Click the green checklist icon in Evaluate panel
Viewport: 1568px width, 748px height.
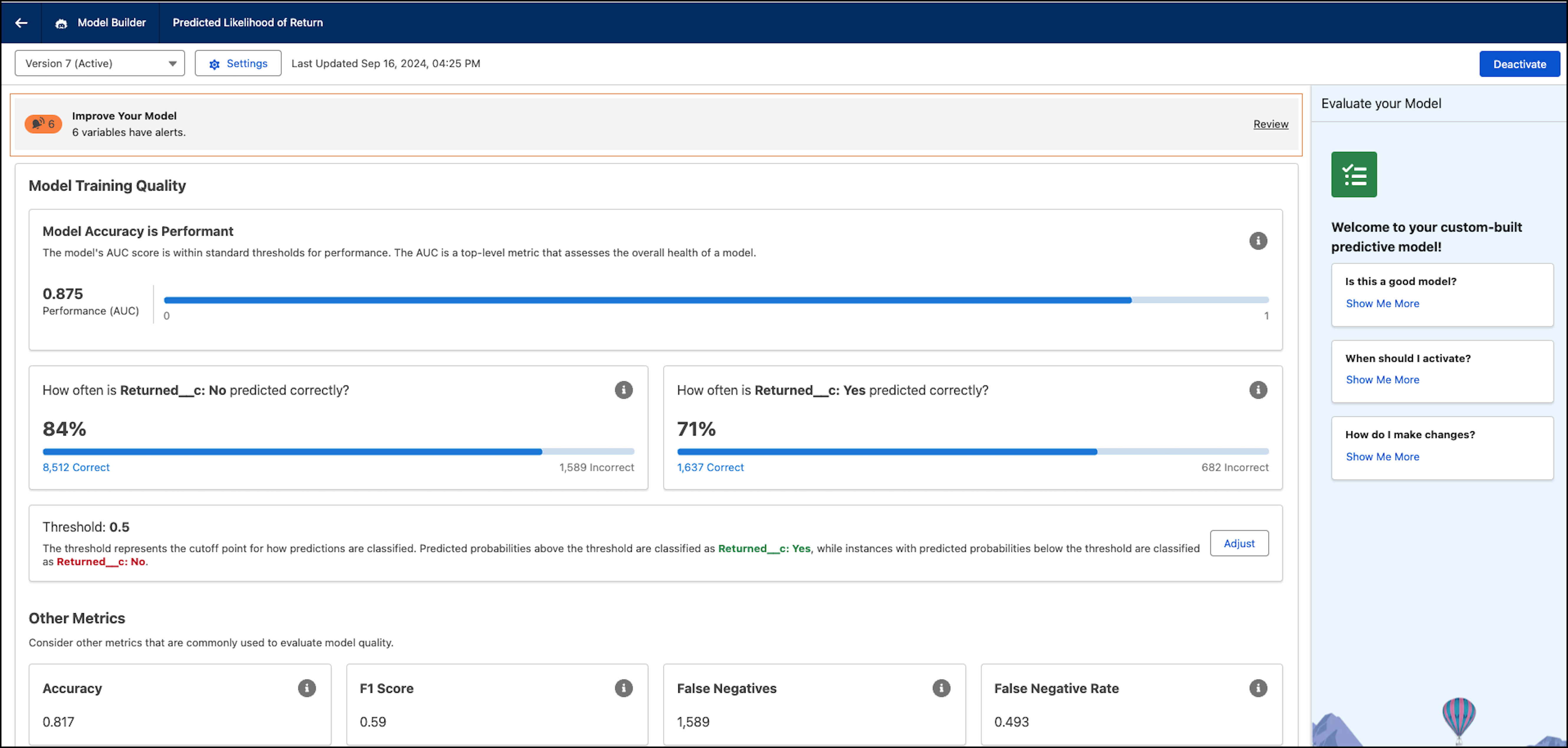(x=1354, y=174)
